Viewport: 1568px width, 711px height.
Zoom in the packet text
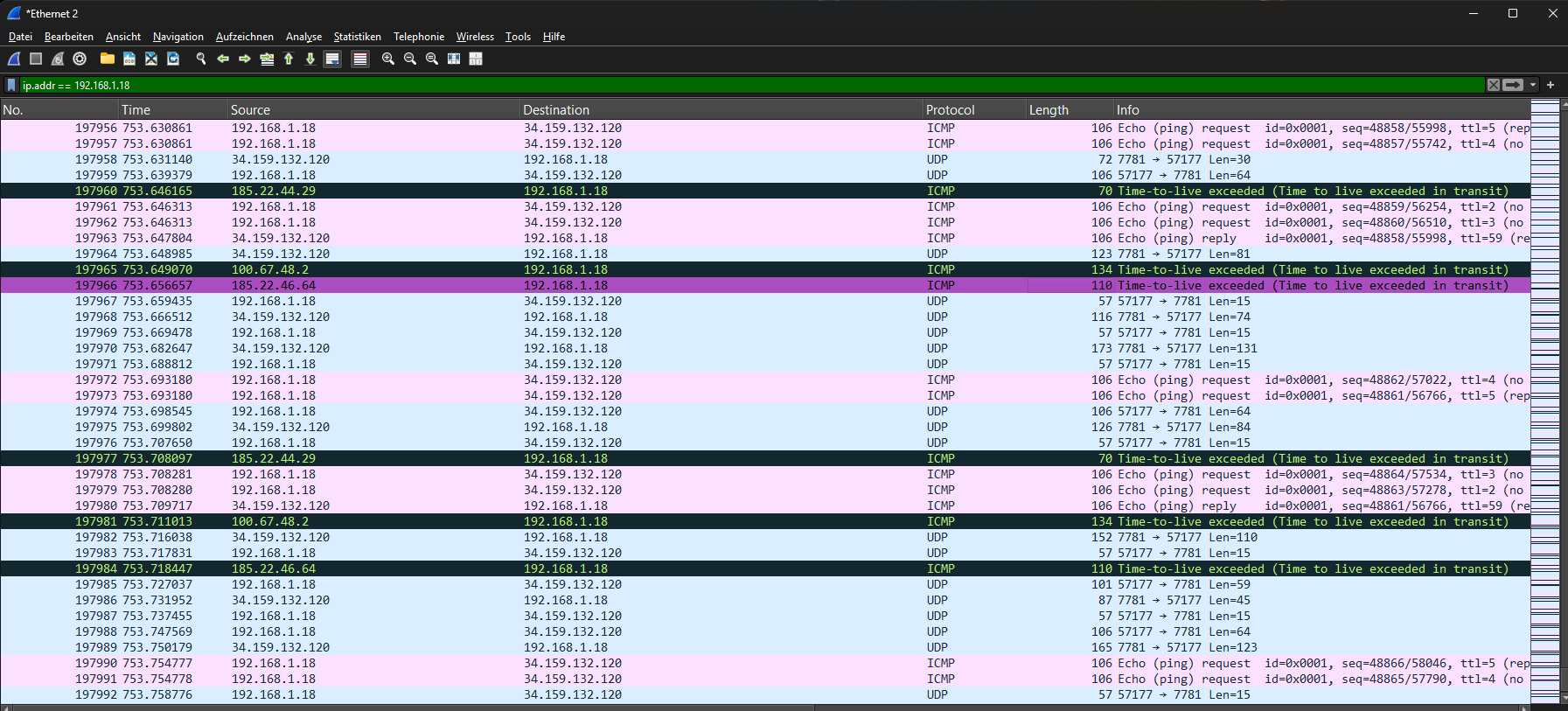click(388, 59)
